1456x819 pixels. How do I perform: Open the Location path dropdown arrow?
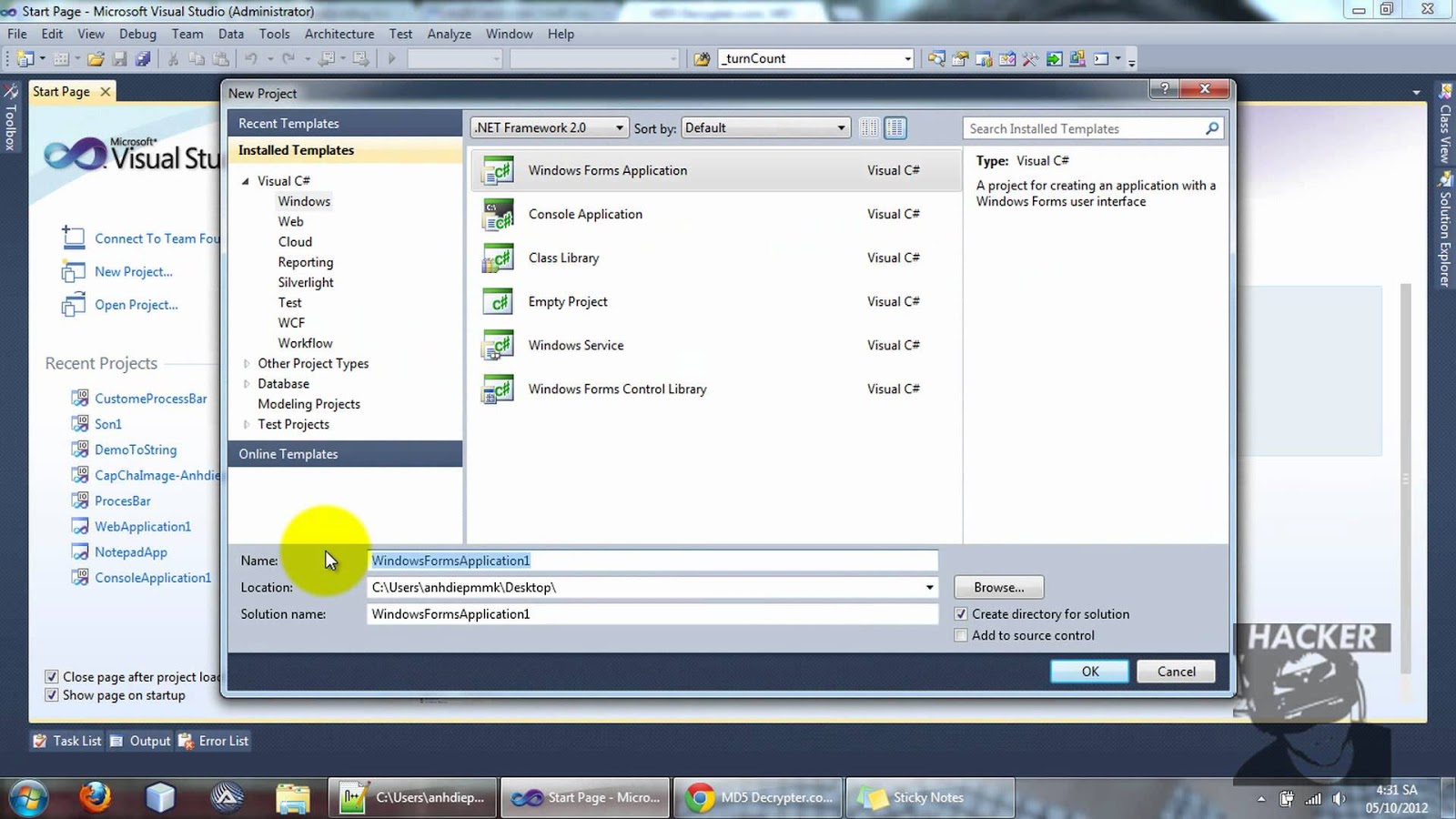pos(929,587)
